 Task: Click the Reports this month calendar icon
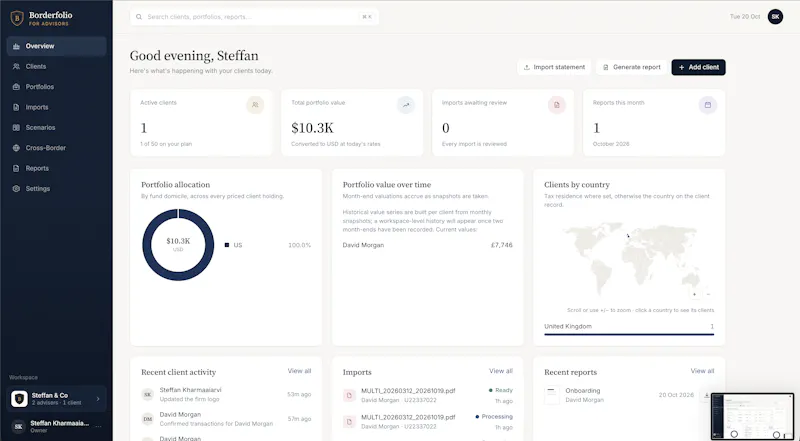708,105
